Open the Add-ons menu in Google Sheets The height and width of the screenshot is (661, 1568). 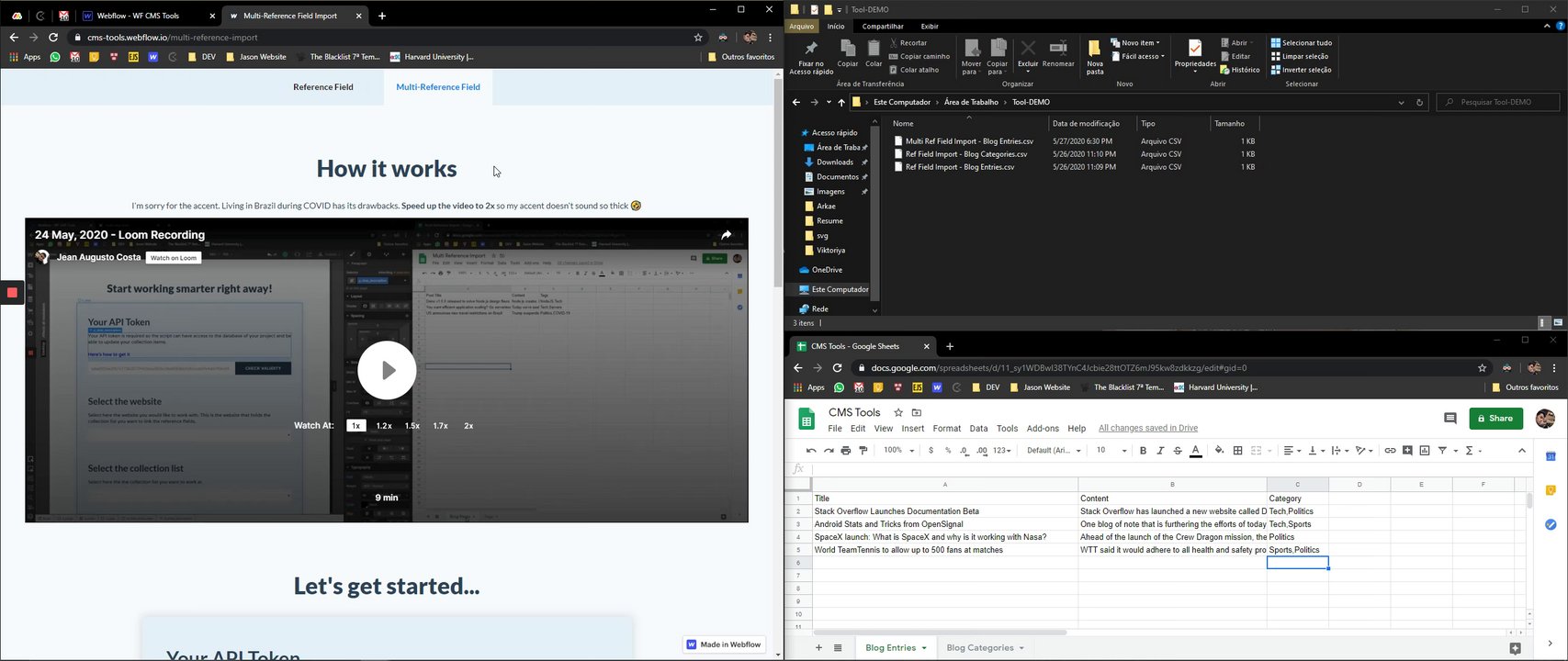[1043, 429]
